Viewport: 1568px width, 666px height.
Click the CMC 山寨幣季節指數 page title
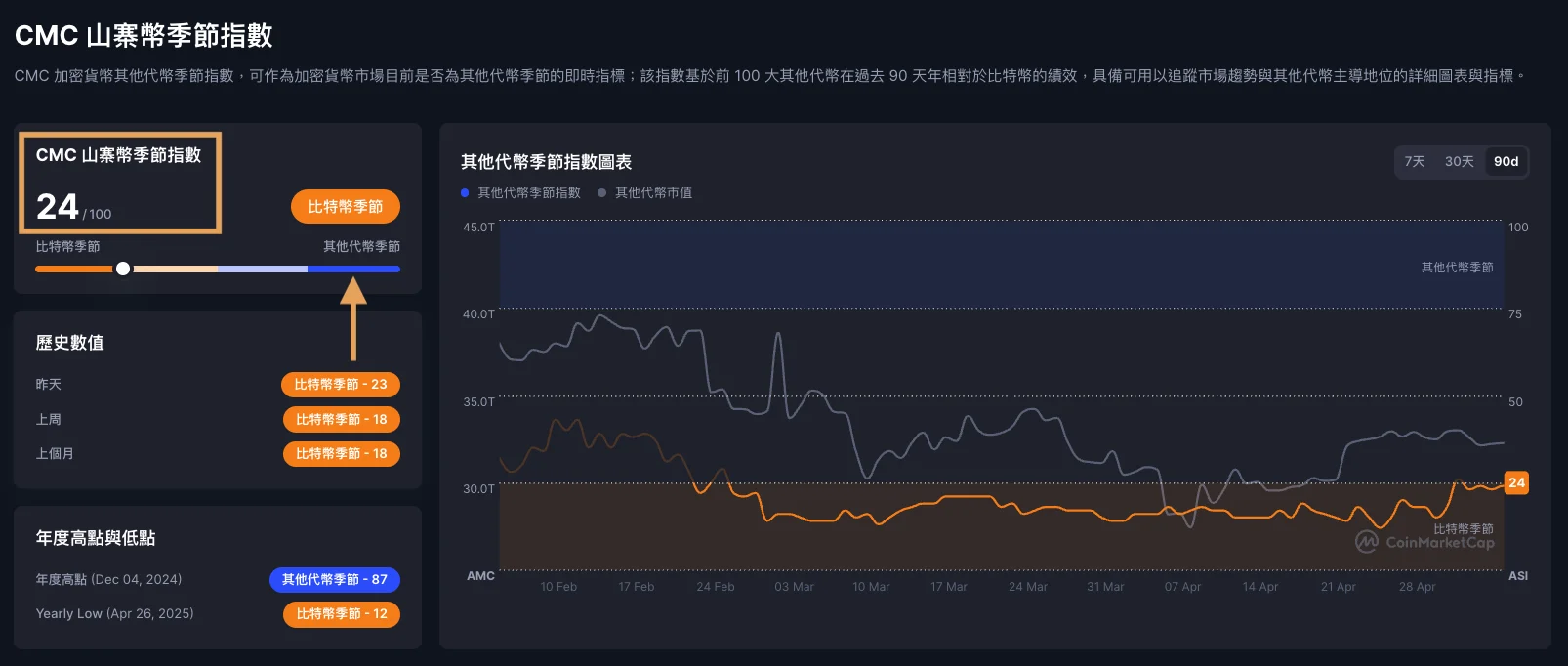coord(144,36)
